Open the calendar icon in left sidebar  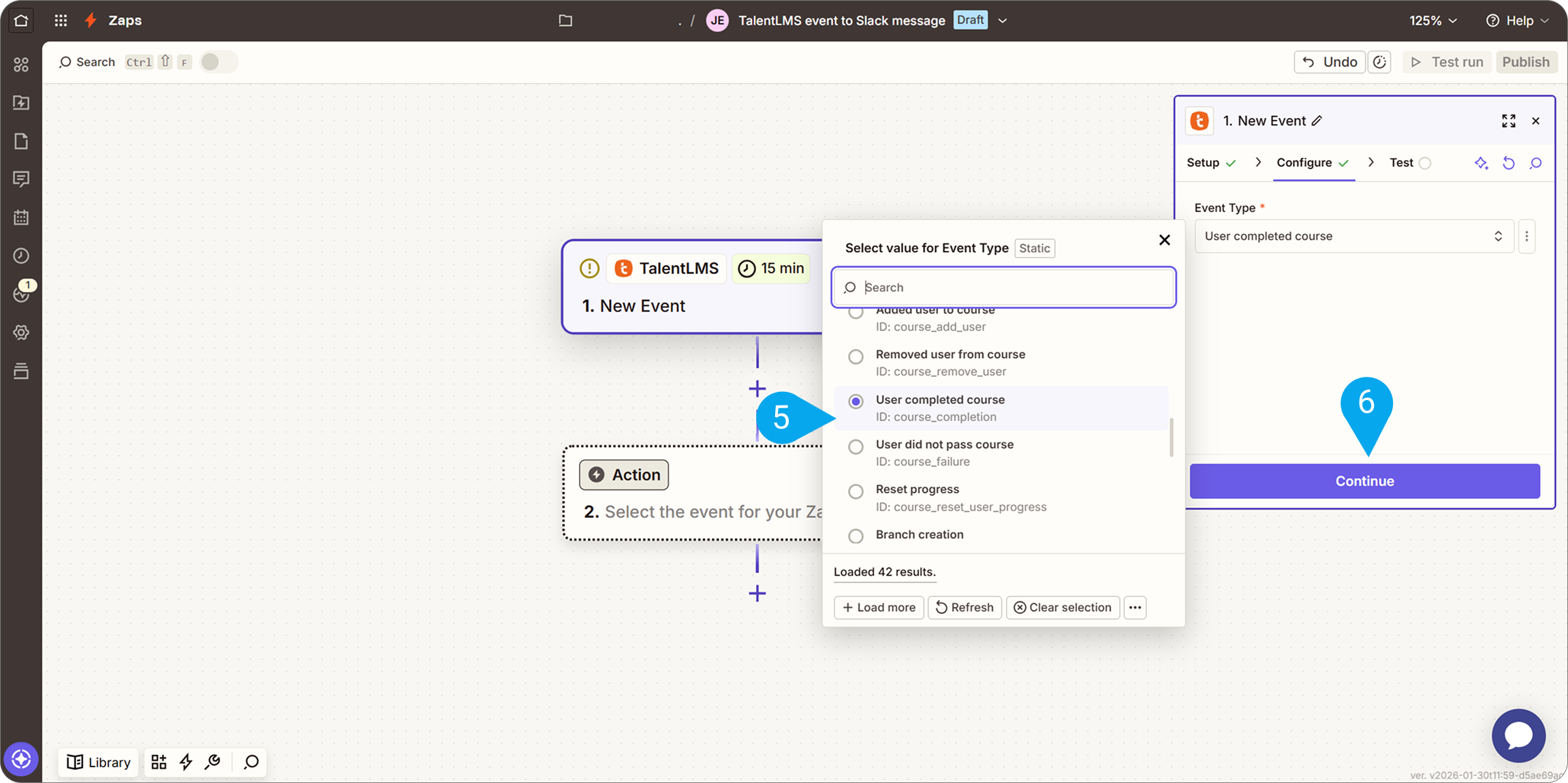21,217
